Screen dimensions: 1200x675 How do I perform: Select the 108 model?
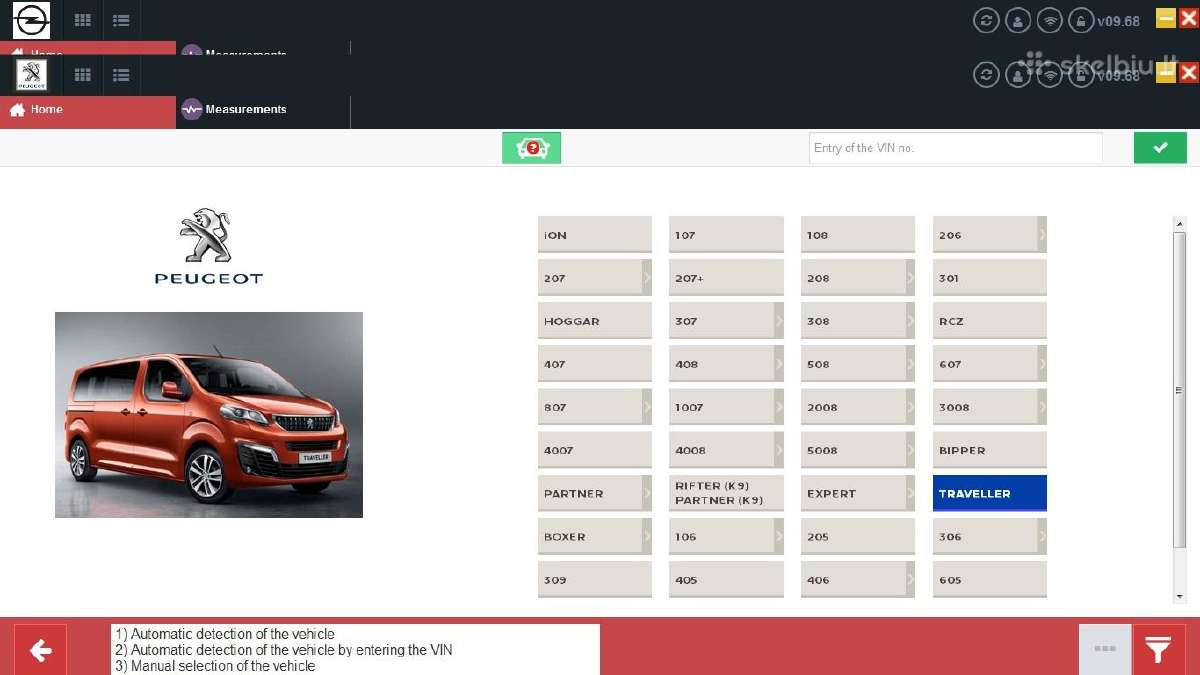point(858,235)
